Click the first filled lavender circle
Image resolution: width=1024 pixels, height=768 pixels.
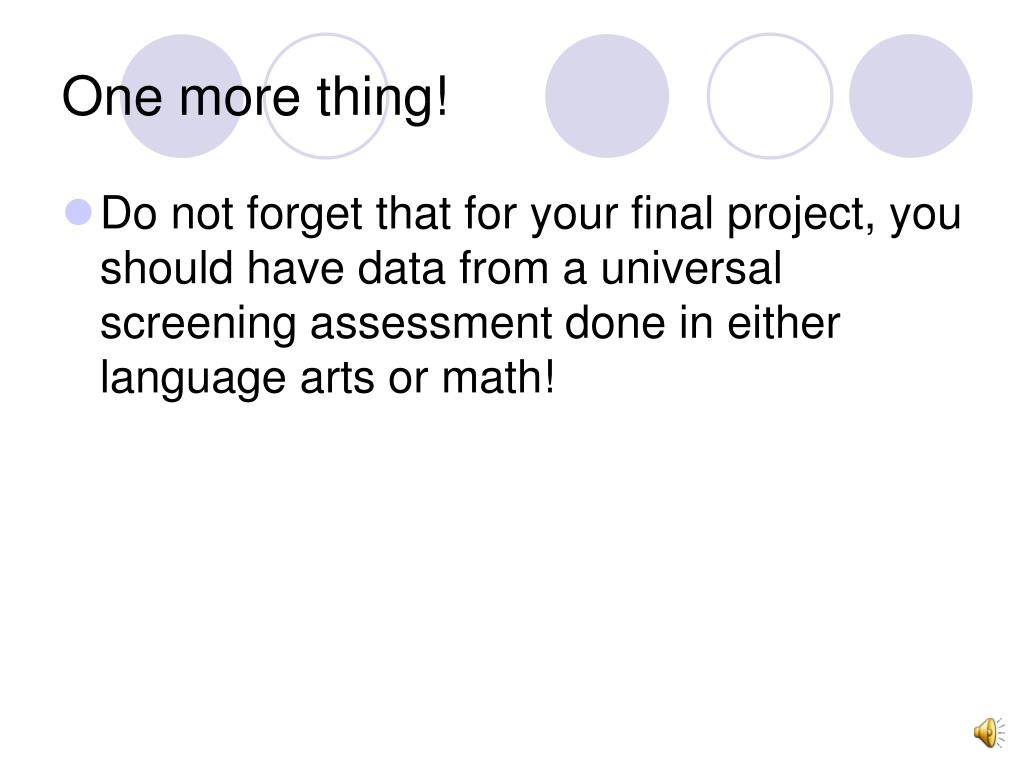pyautogui.click(x=182, y=96)
